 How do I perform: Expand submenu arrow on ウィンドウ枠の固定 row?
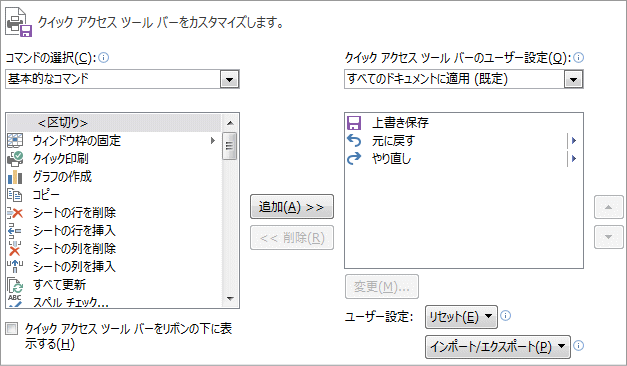pyautogui.click(x=213, y=140)
